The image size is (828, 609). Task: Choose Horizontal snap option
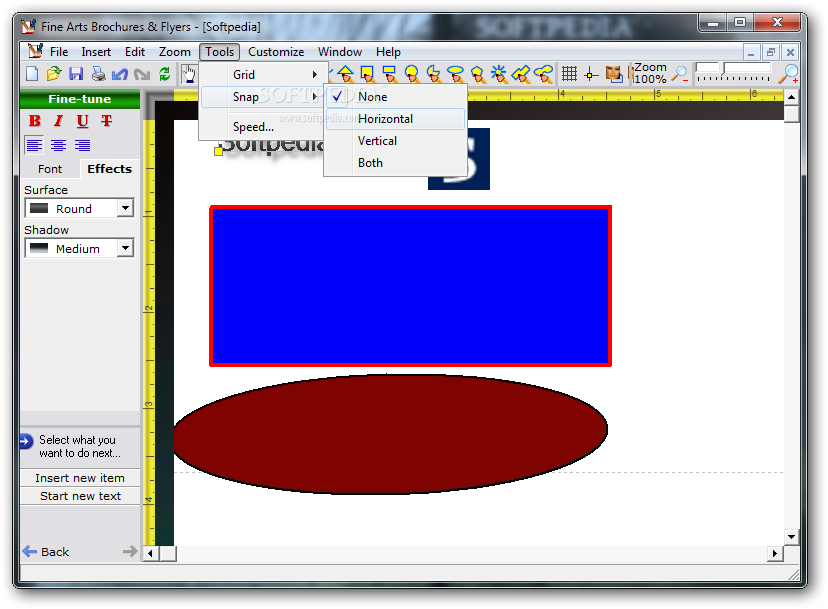[396, 119]
